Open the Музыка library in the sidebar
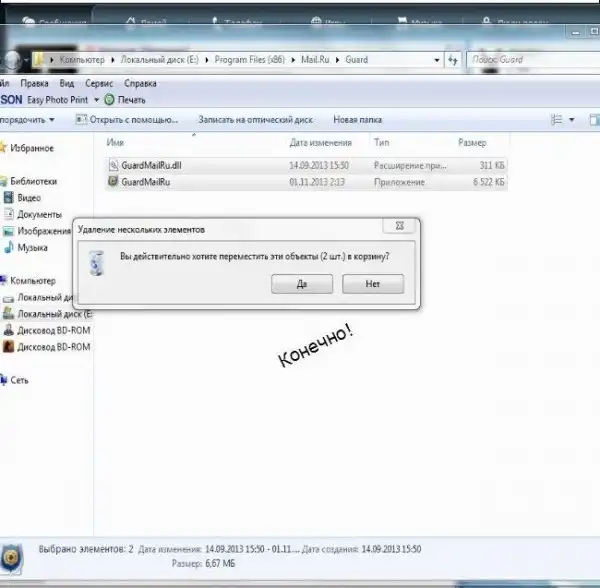Screen dimensions: 600x588 click(32, 247)
